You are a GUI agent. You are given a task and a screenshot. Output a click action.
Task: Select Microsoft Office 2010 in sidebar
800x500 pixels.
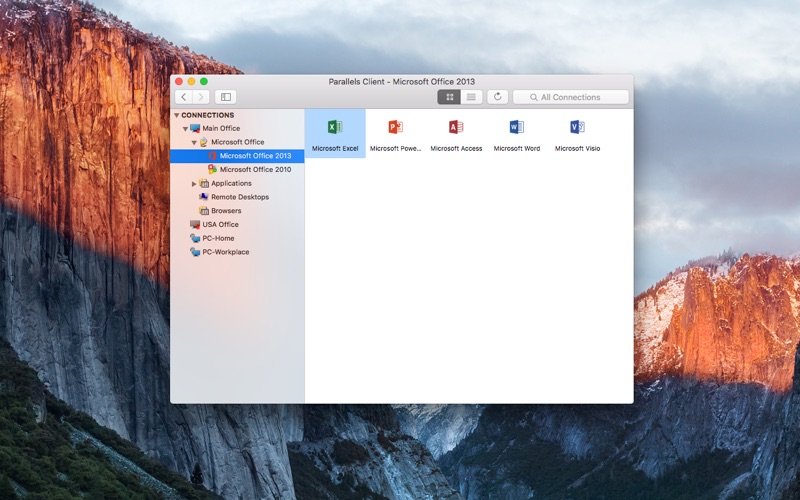click(x=255, y=170)
